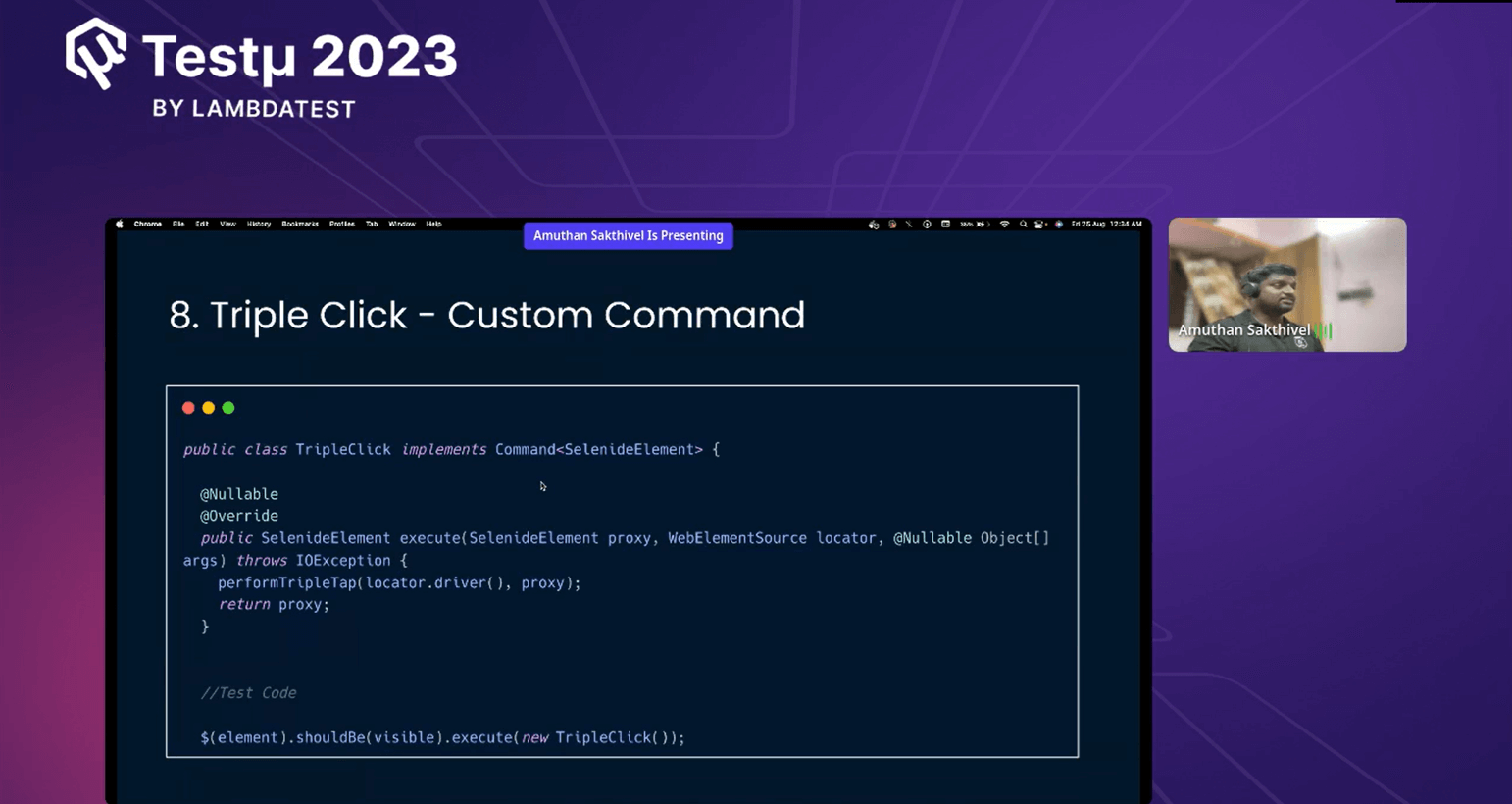
Task: Expand the Window menu
Action: pyautogui.click(x=401, y=224)
